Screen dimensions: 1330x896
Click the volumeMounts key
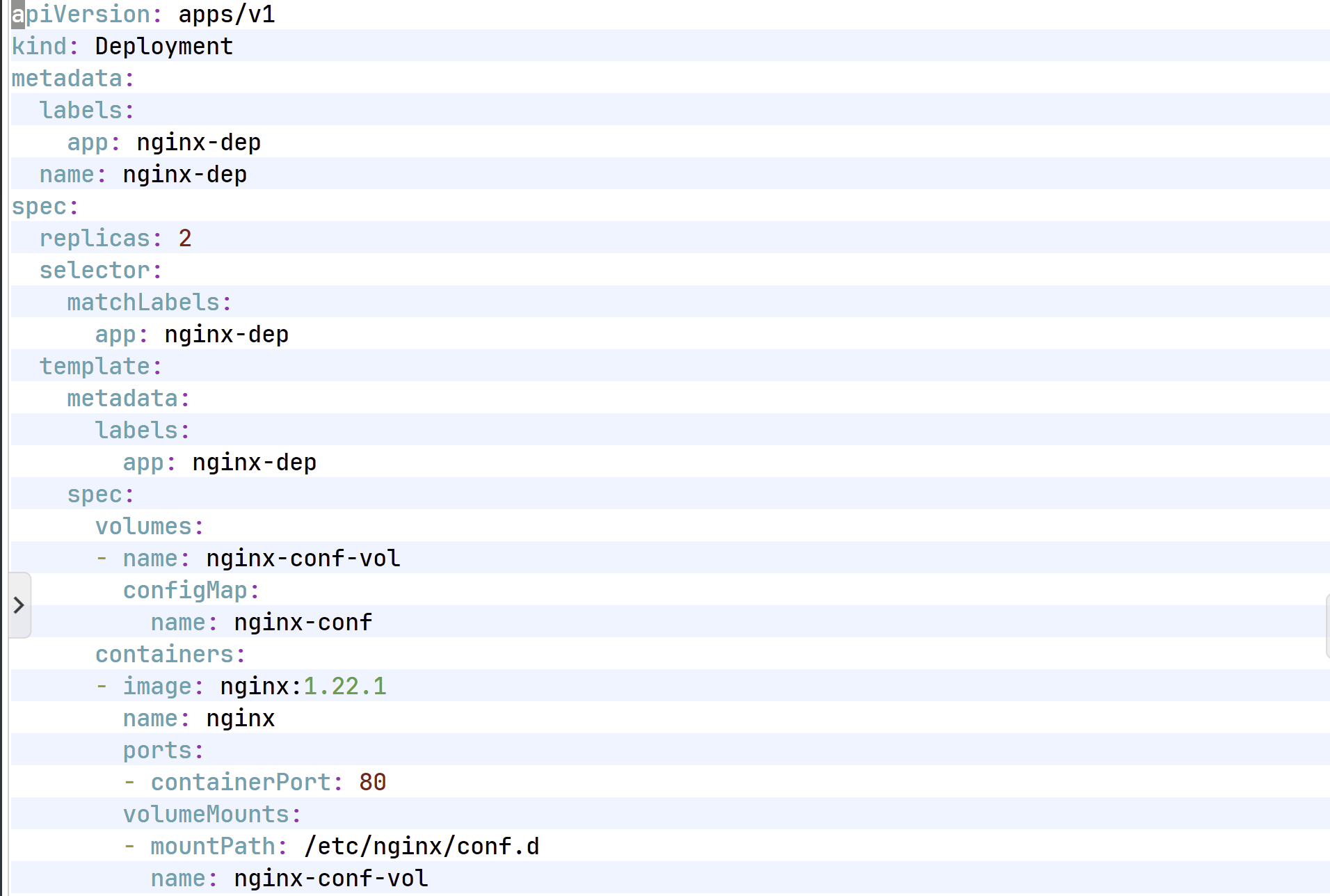(x=206, y=815)
